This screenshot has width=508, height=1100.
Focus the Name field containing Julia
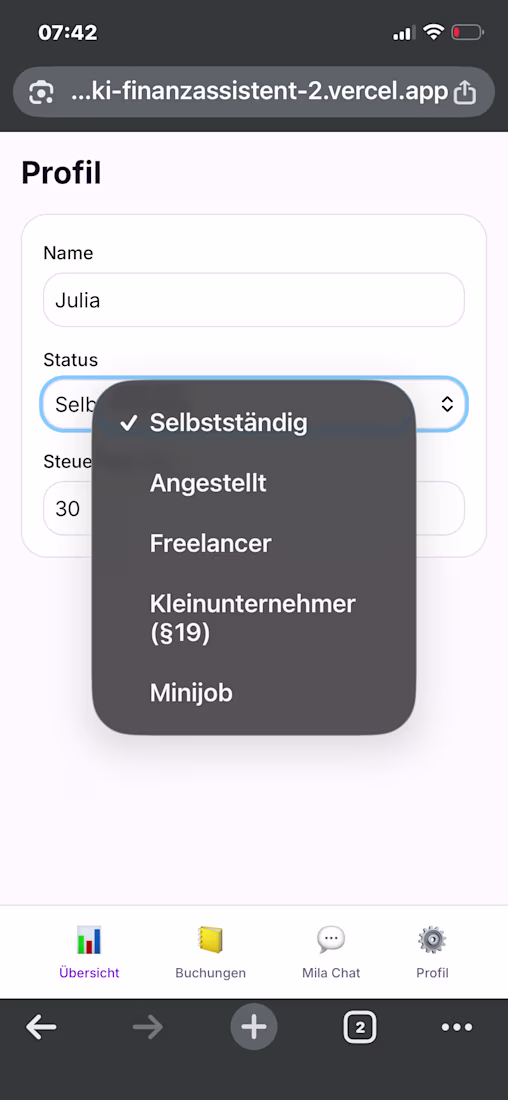pos(254,300)
